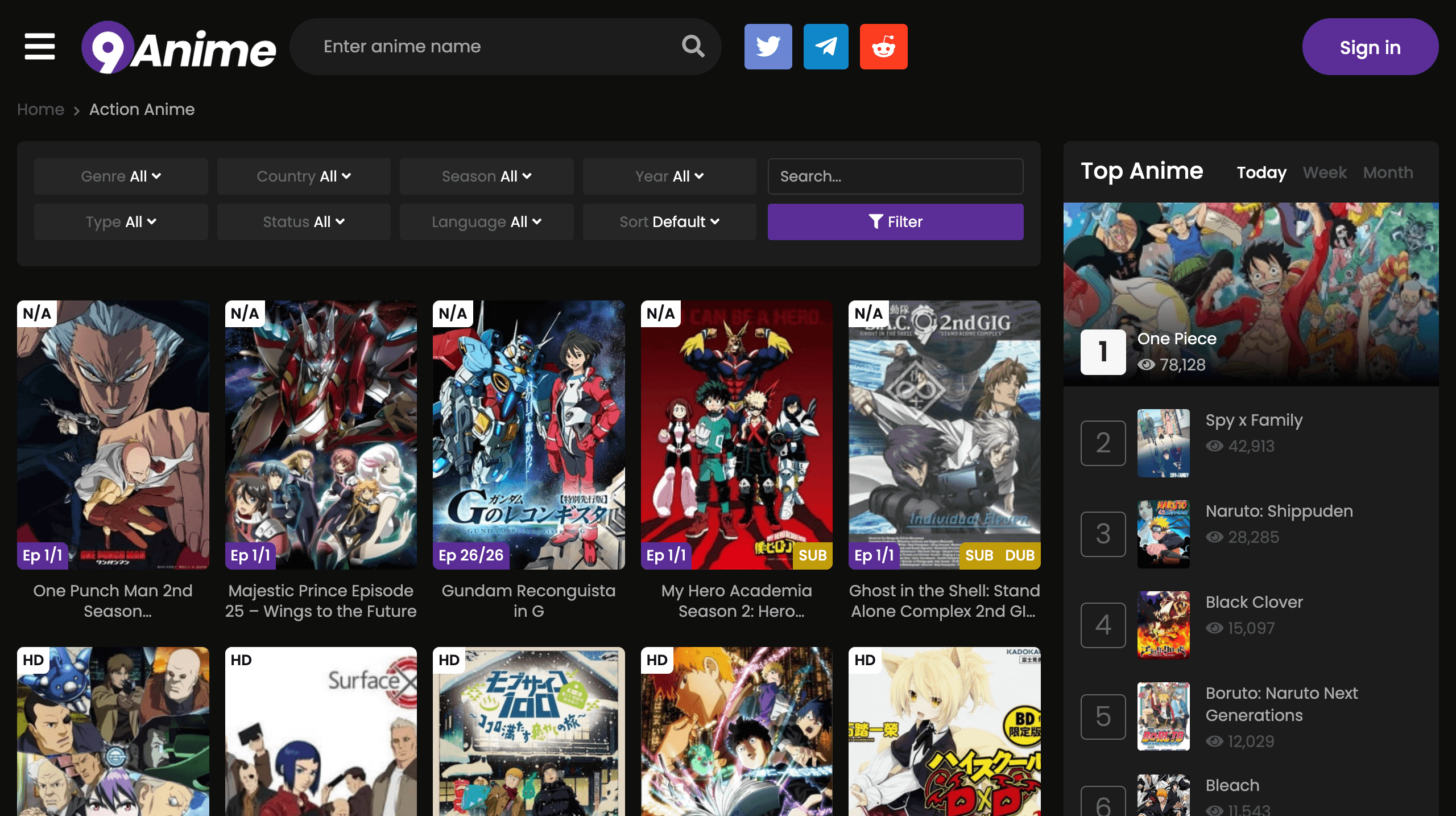Select the Today tab in Top Anime
Screen dimensions: 1456x816
pyautogui.click(x=1261, y=172)
